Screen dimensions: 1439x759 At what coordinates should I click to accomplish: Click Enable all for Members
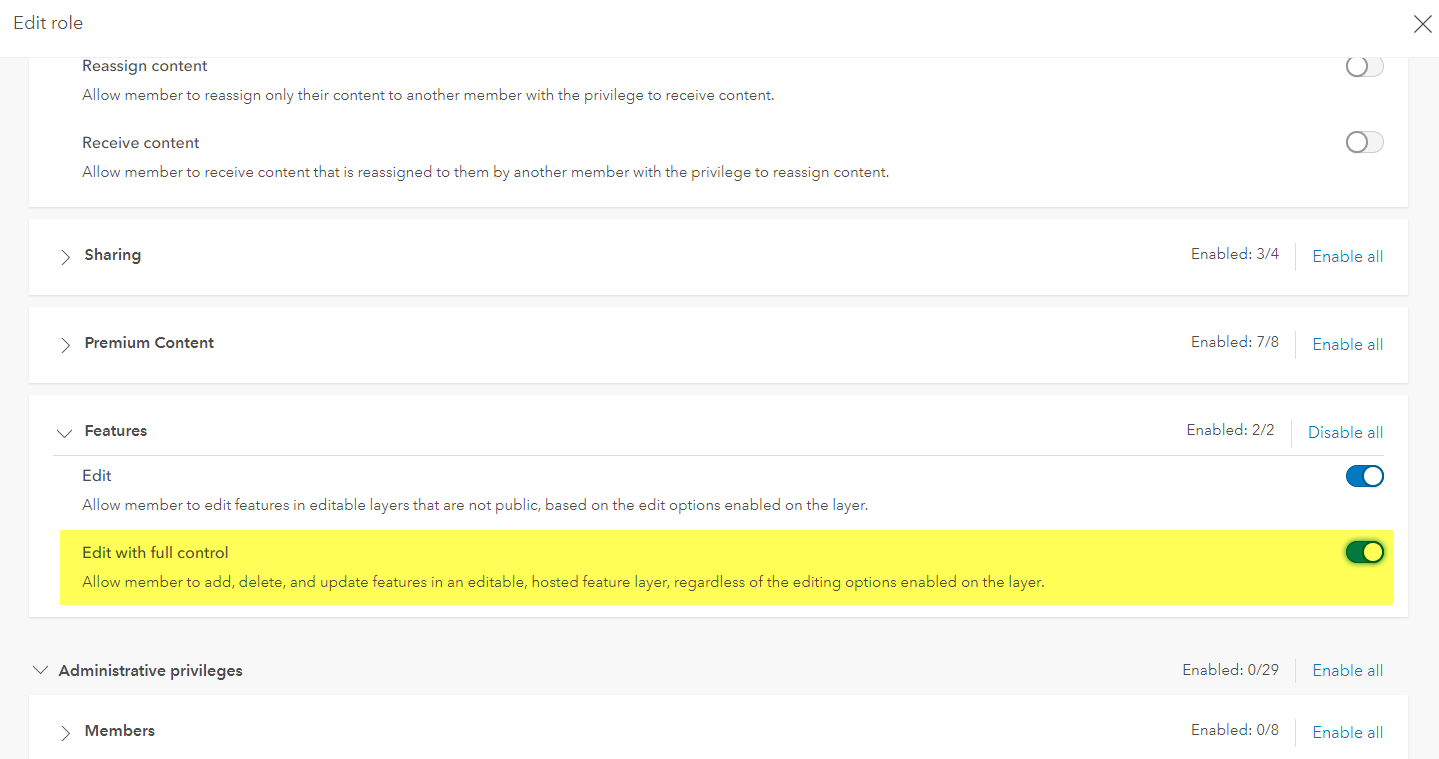tap(1347, 733)
